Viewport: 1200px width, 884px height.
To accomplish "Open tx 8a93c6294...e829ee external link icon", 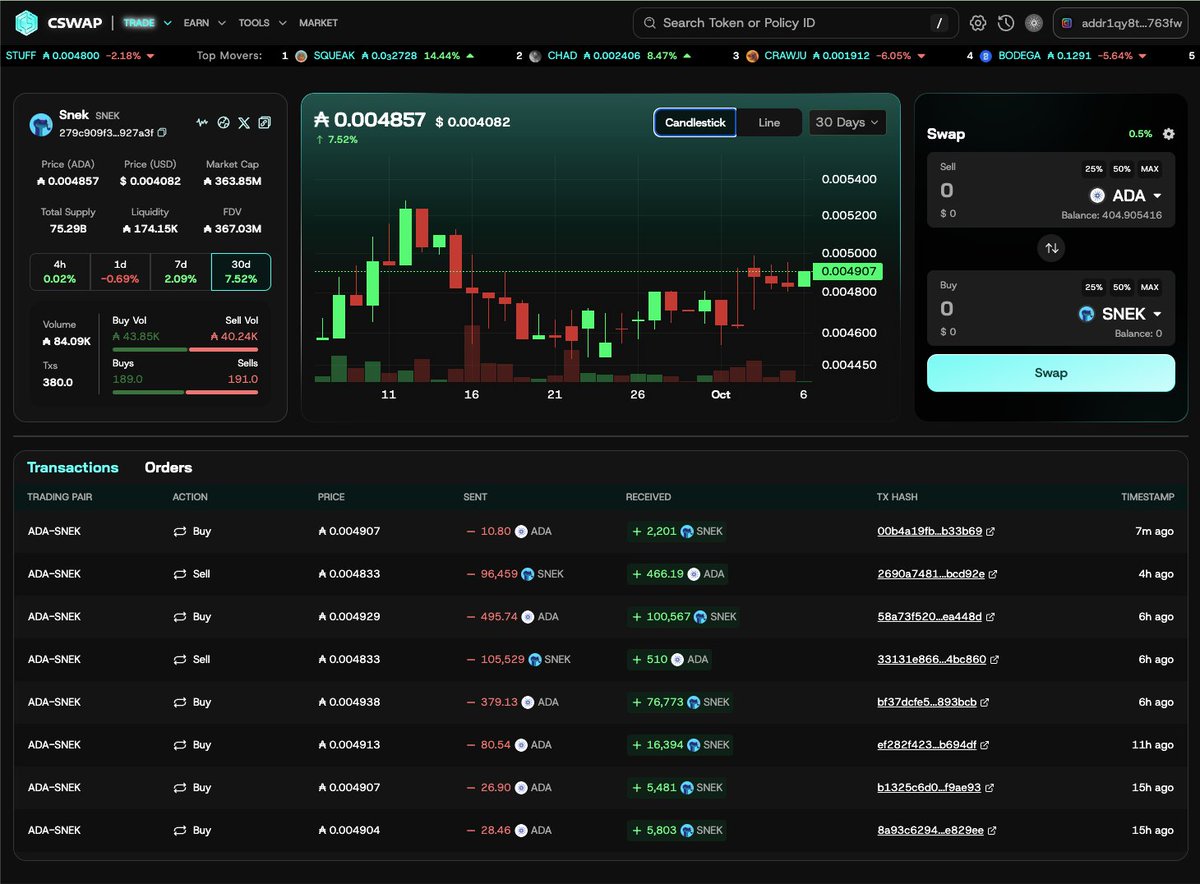I will (991, 831).
